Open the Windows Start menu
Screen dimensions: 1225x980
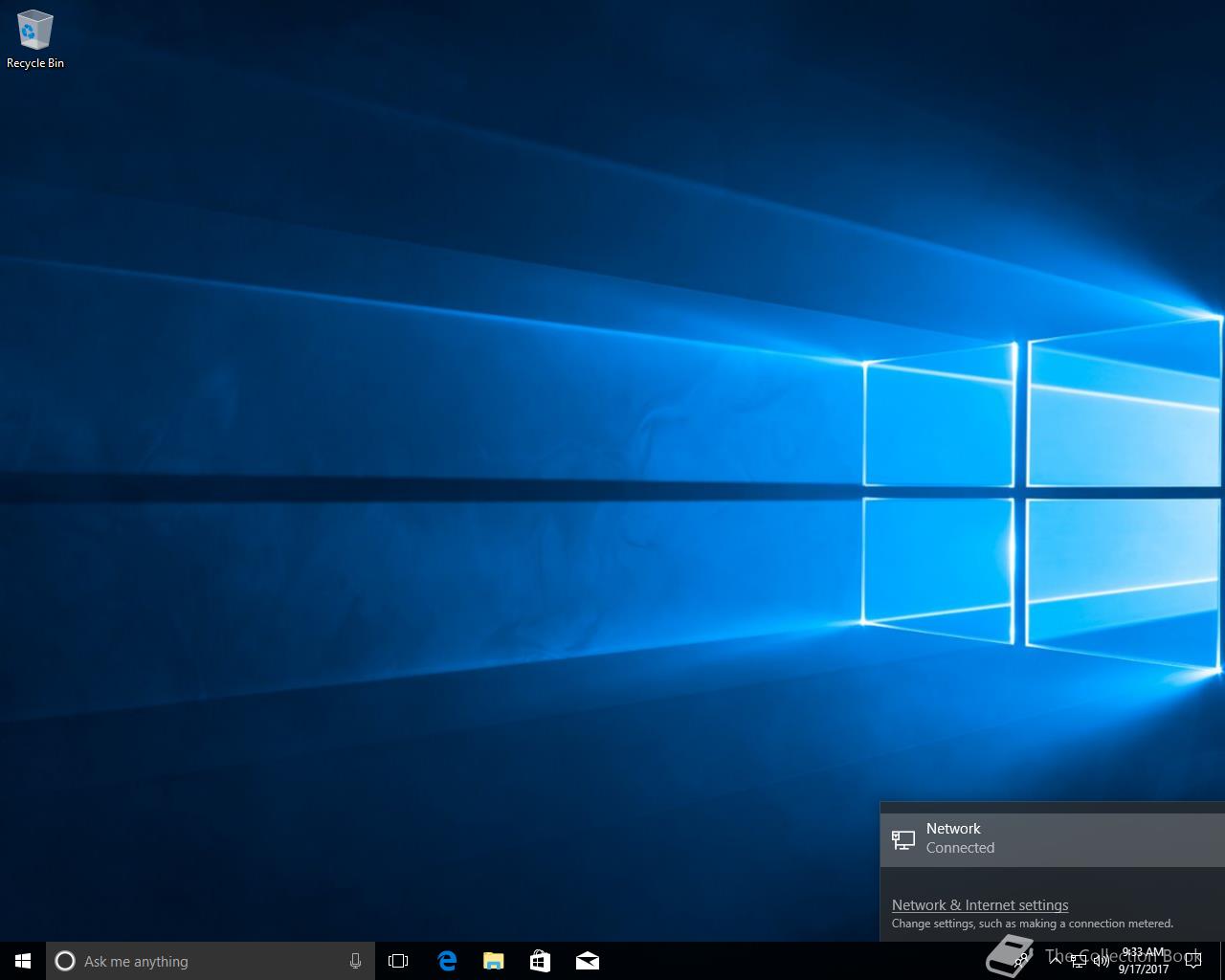(23, 961)
